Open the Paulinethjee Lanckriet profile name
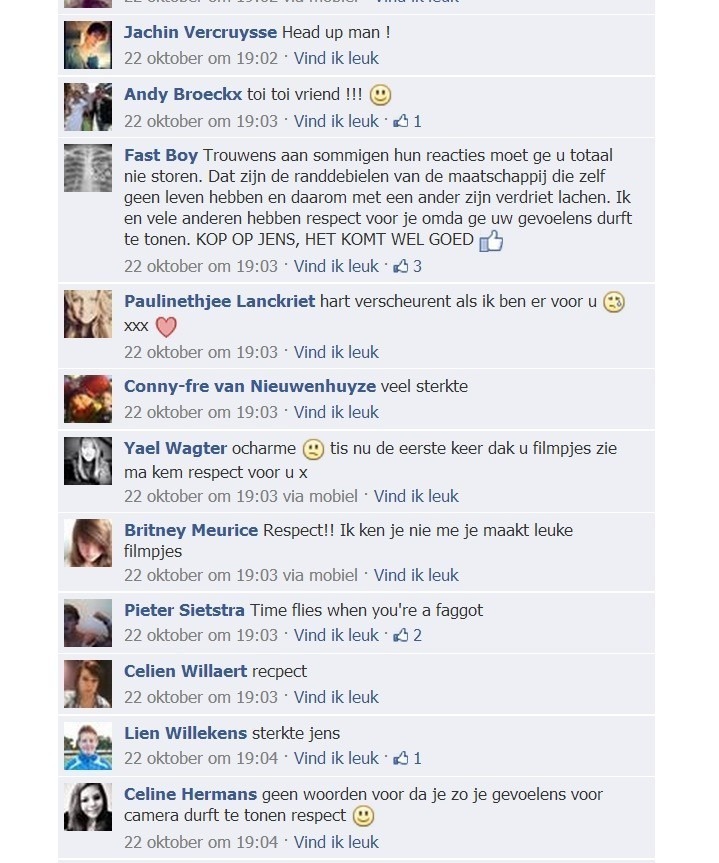This screenshot has width=719, height=863. pos(219,302)
